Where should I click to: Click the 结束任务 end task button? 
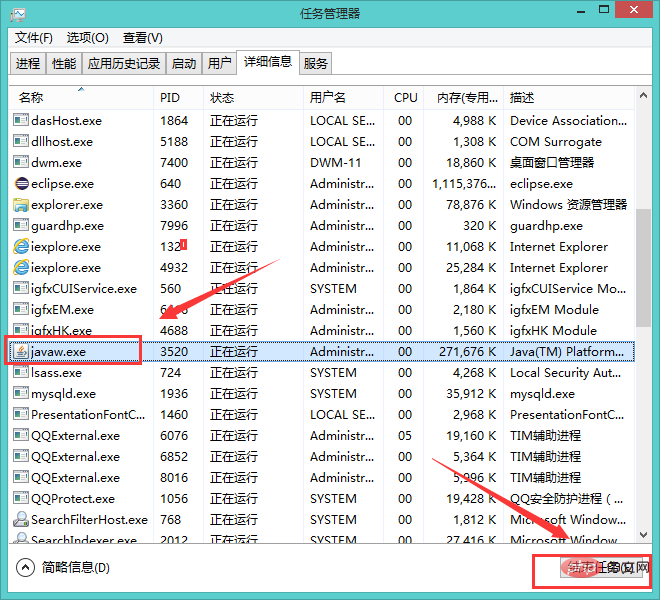601,568
